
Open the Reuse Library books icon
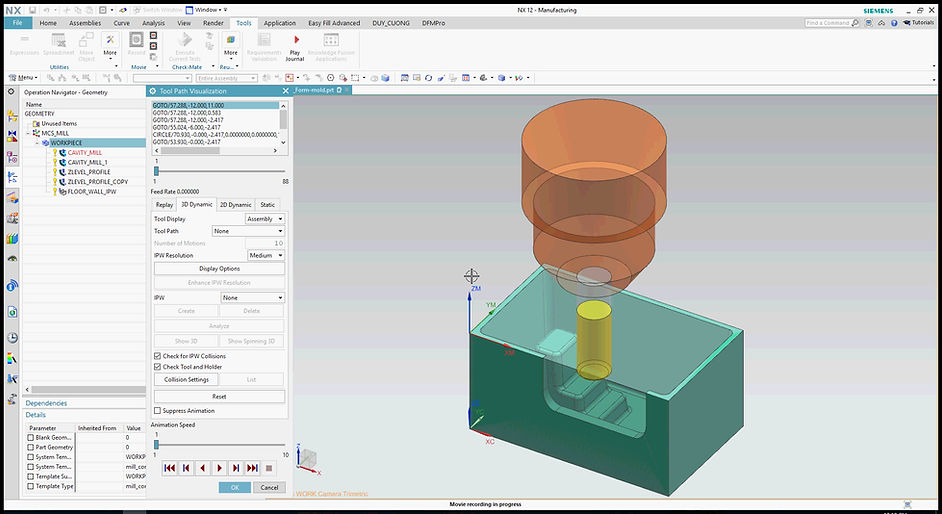12,238
